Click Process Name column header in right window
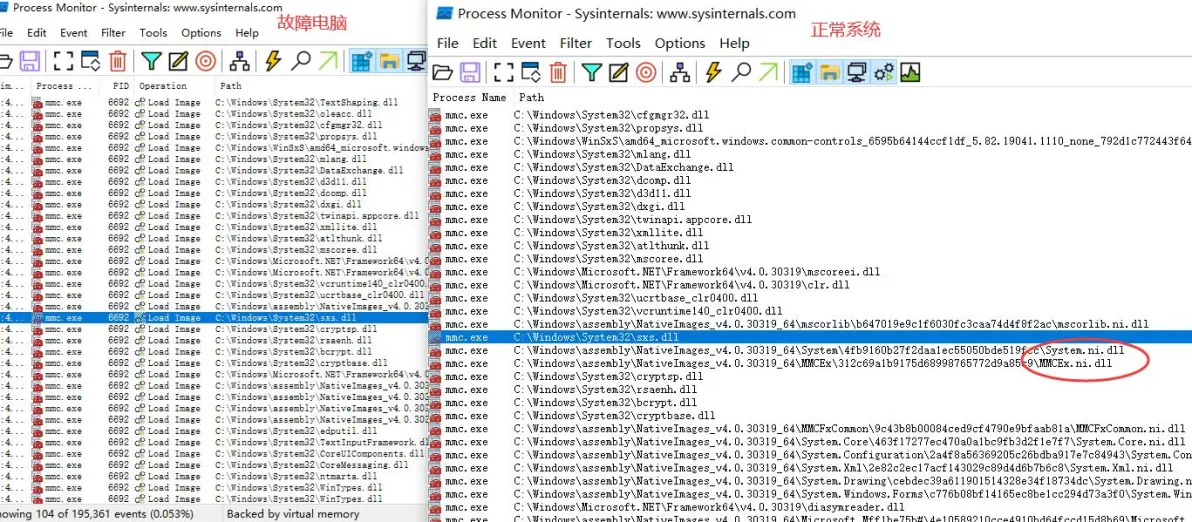 [x=469, y=97]
